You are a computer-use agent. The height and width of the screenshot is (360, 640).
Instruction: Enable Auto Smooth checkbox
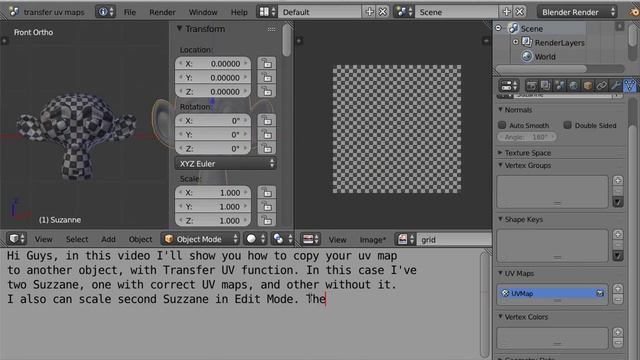point(502,125)
